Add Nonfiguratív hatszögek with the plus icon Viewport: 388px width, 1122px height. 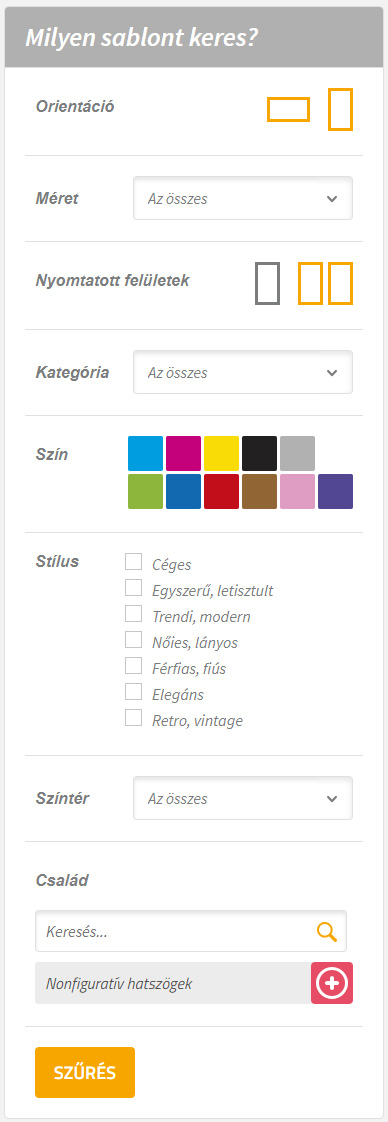(332, 983)
